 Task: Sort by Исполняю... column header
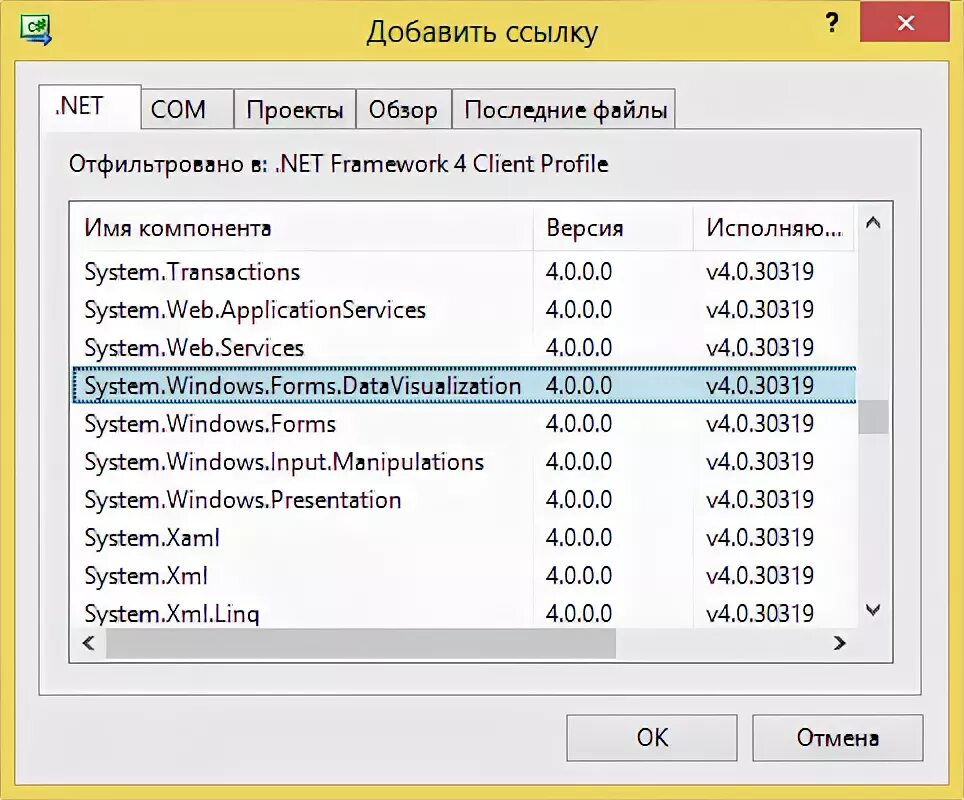coord(774,228)
